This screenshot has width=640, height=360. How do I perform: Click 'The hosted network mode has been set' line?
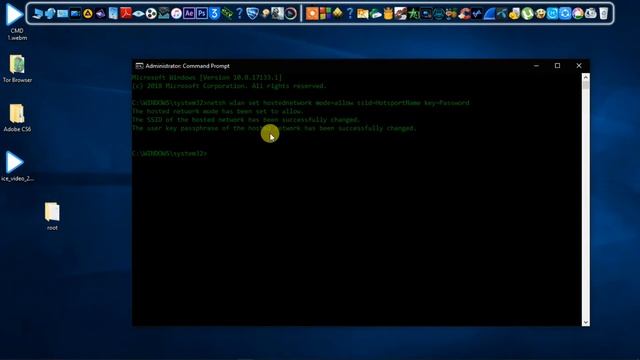coord(218,111)
